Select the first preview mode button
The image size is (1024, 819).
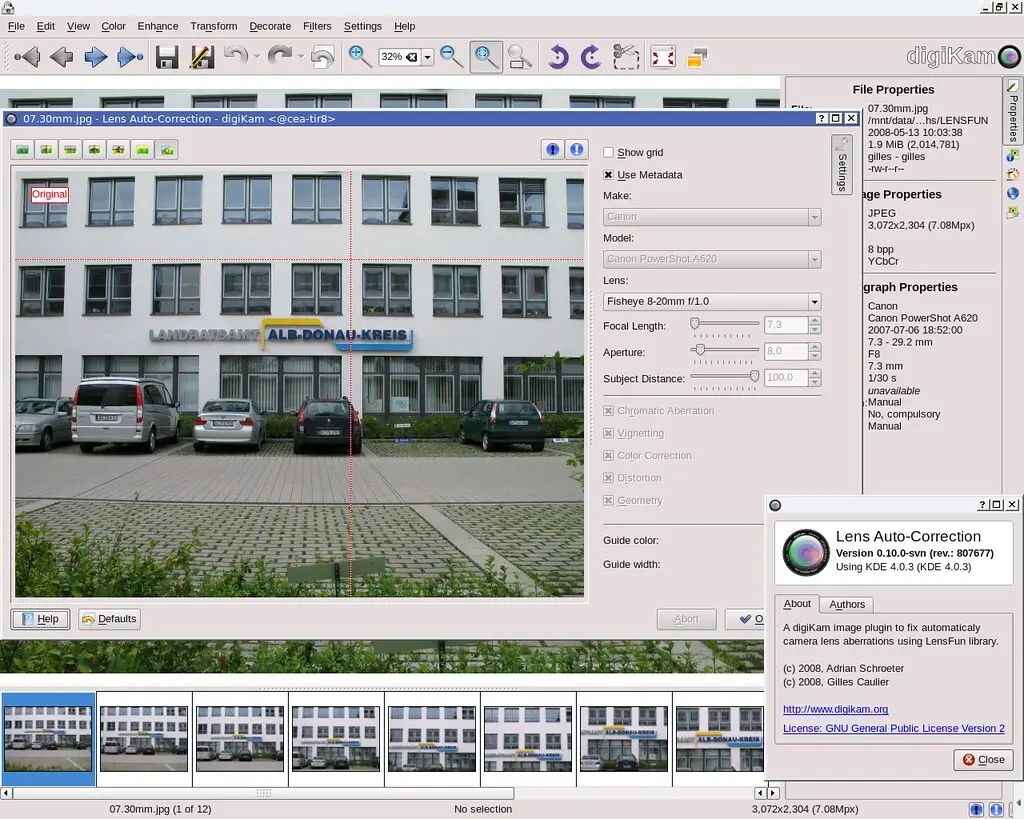point(22,150)
